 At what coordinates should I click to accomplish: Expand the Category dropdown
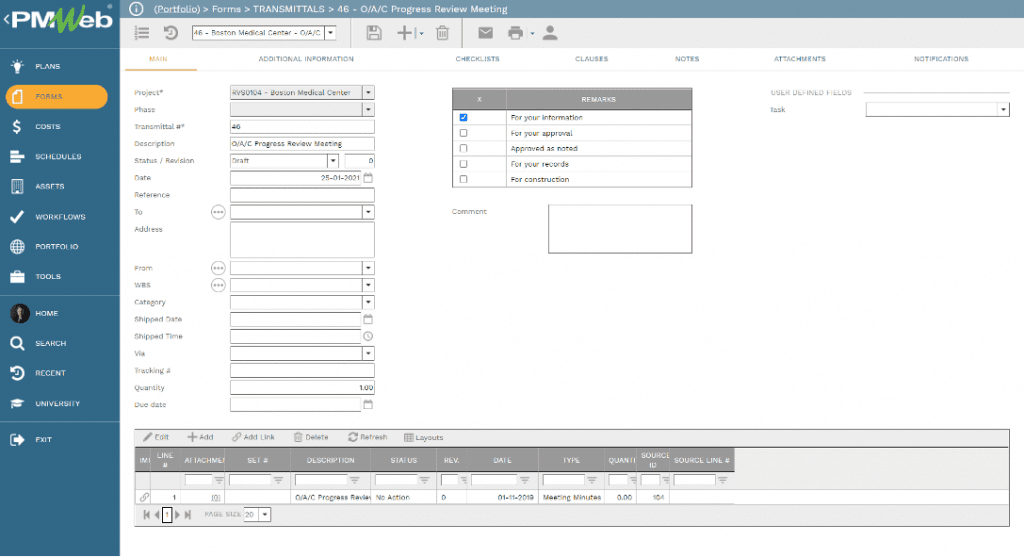coord(368,302)
